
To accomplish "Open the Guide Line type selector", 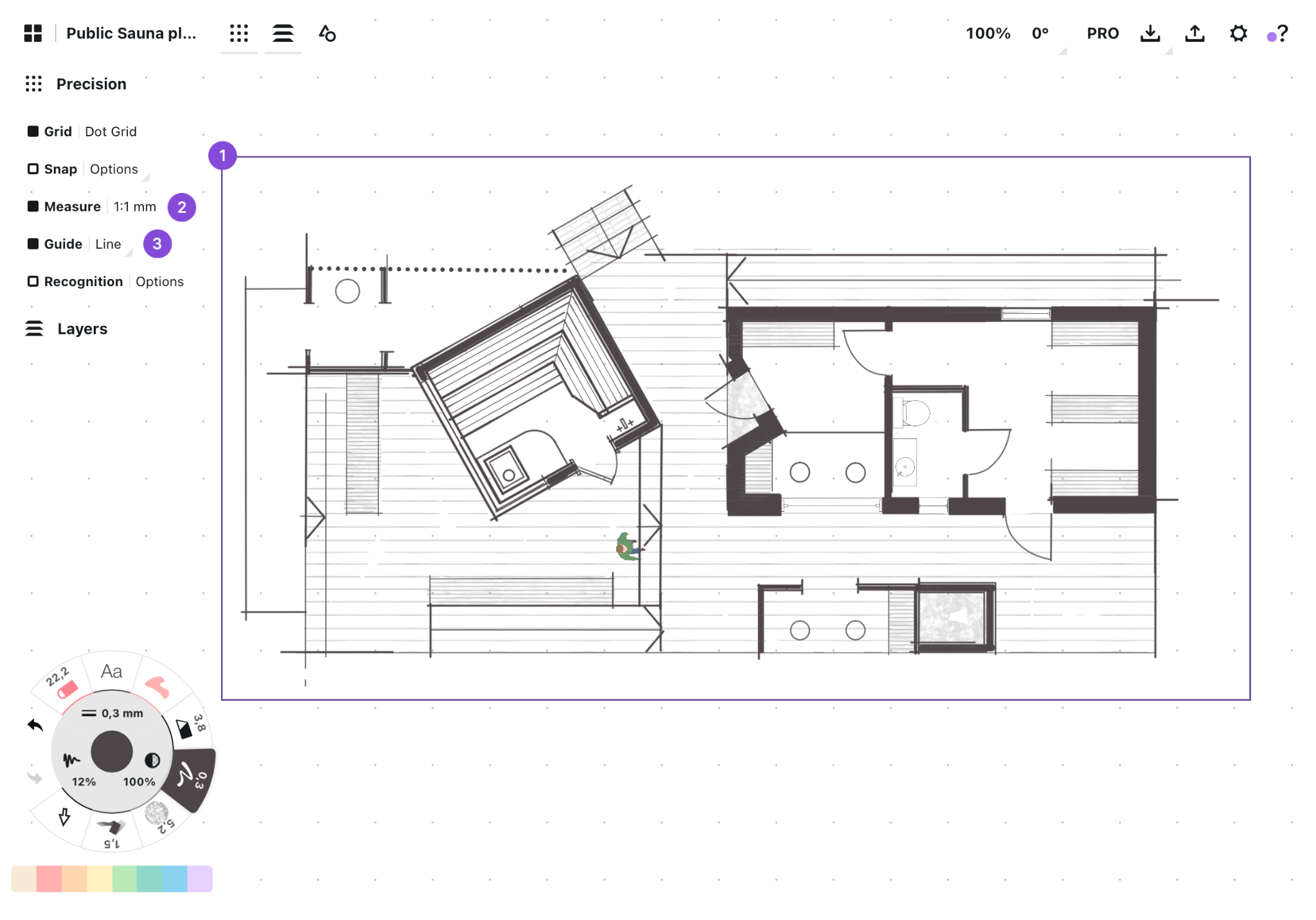I will (108, 244).
